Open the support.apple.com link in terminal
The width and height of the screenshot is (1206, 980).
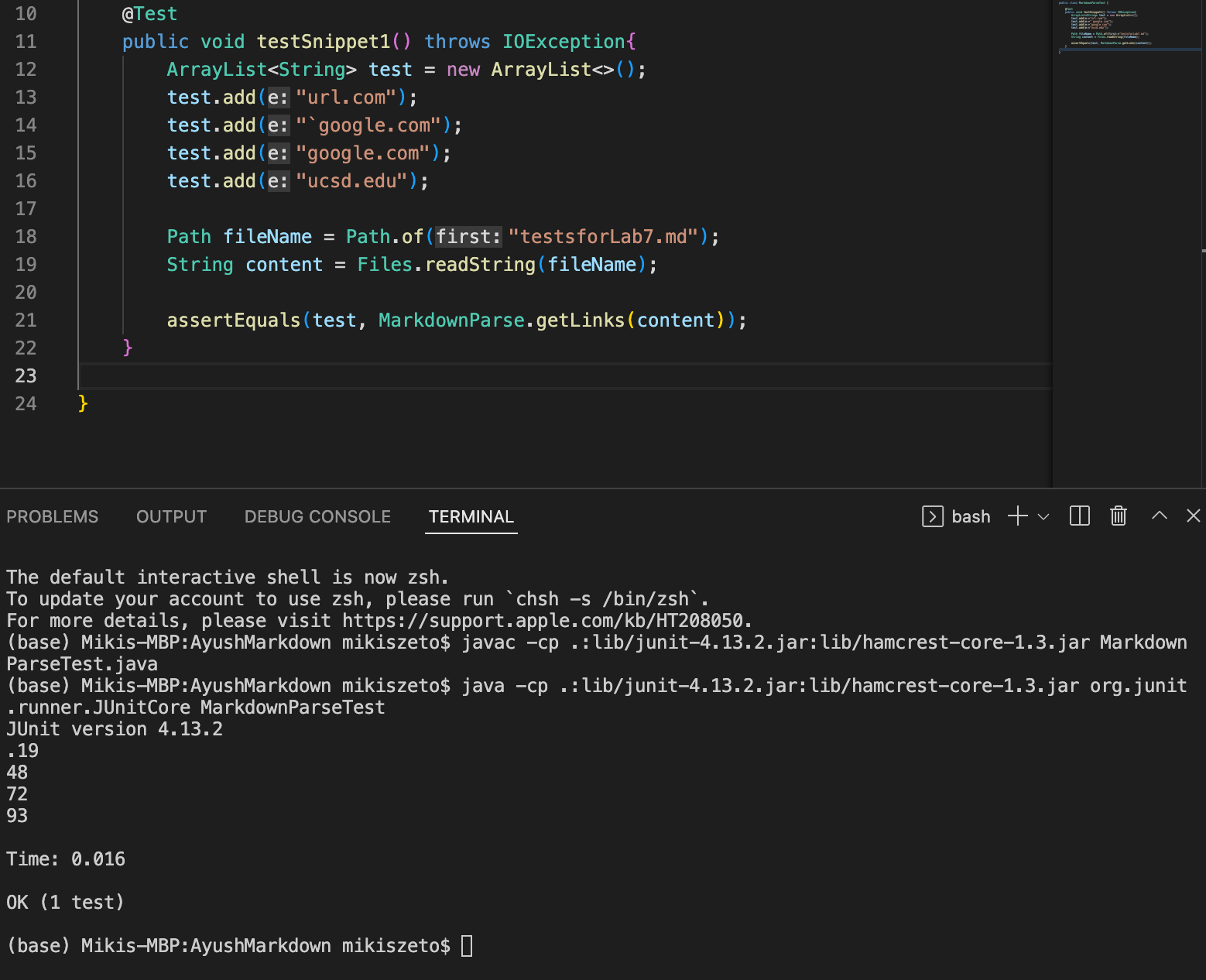[x=543, y=621]
